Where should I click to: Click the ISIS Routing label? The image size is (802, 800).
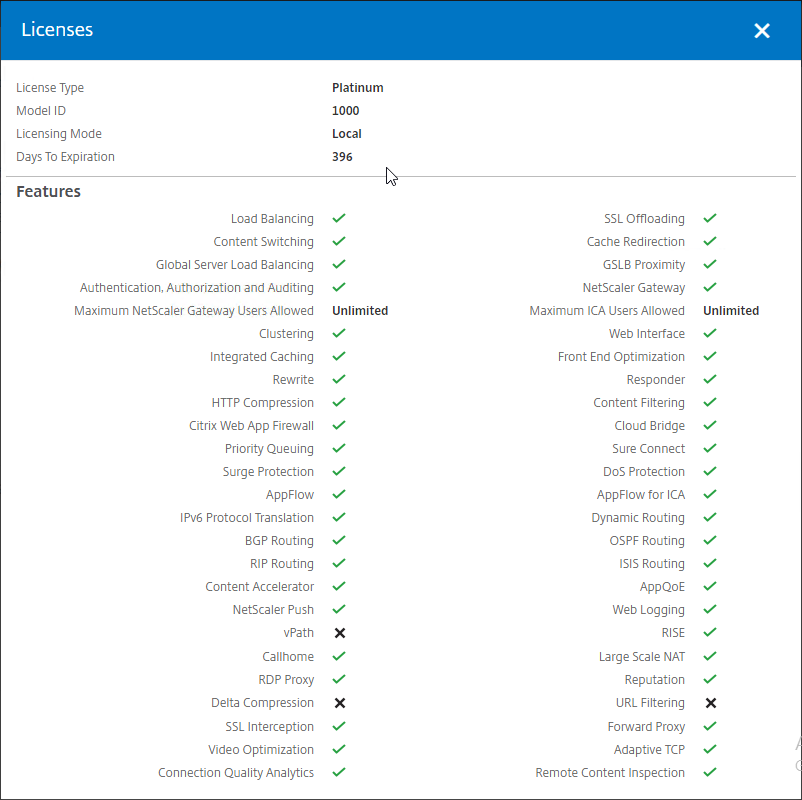click(x=652, y=564)
